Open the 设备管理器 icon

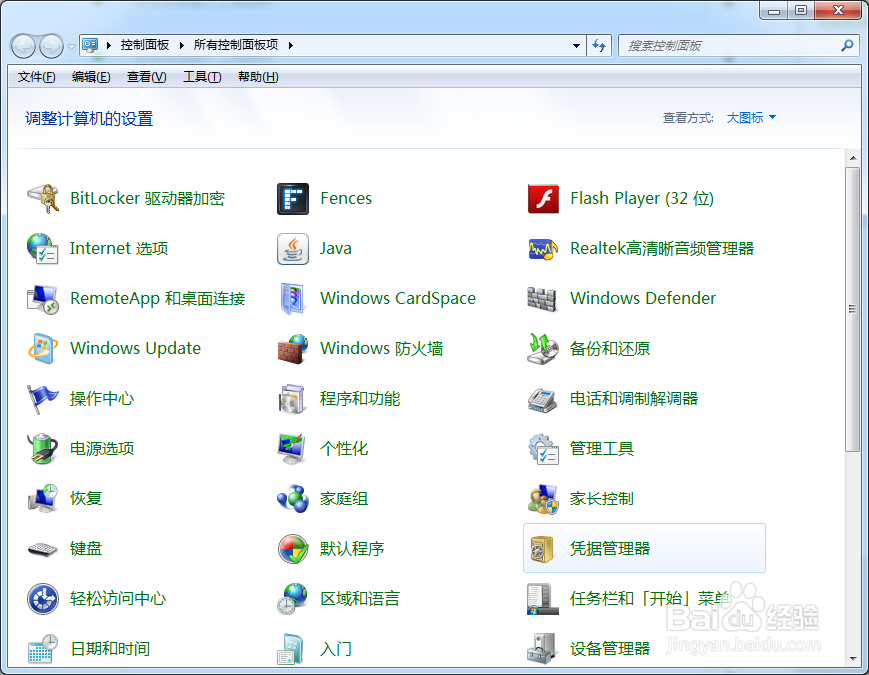[x=543, y=648]
